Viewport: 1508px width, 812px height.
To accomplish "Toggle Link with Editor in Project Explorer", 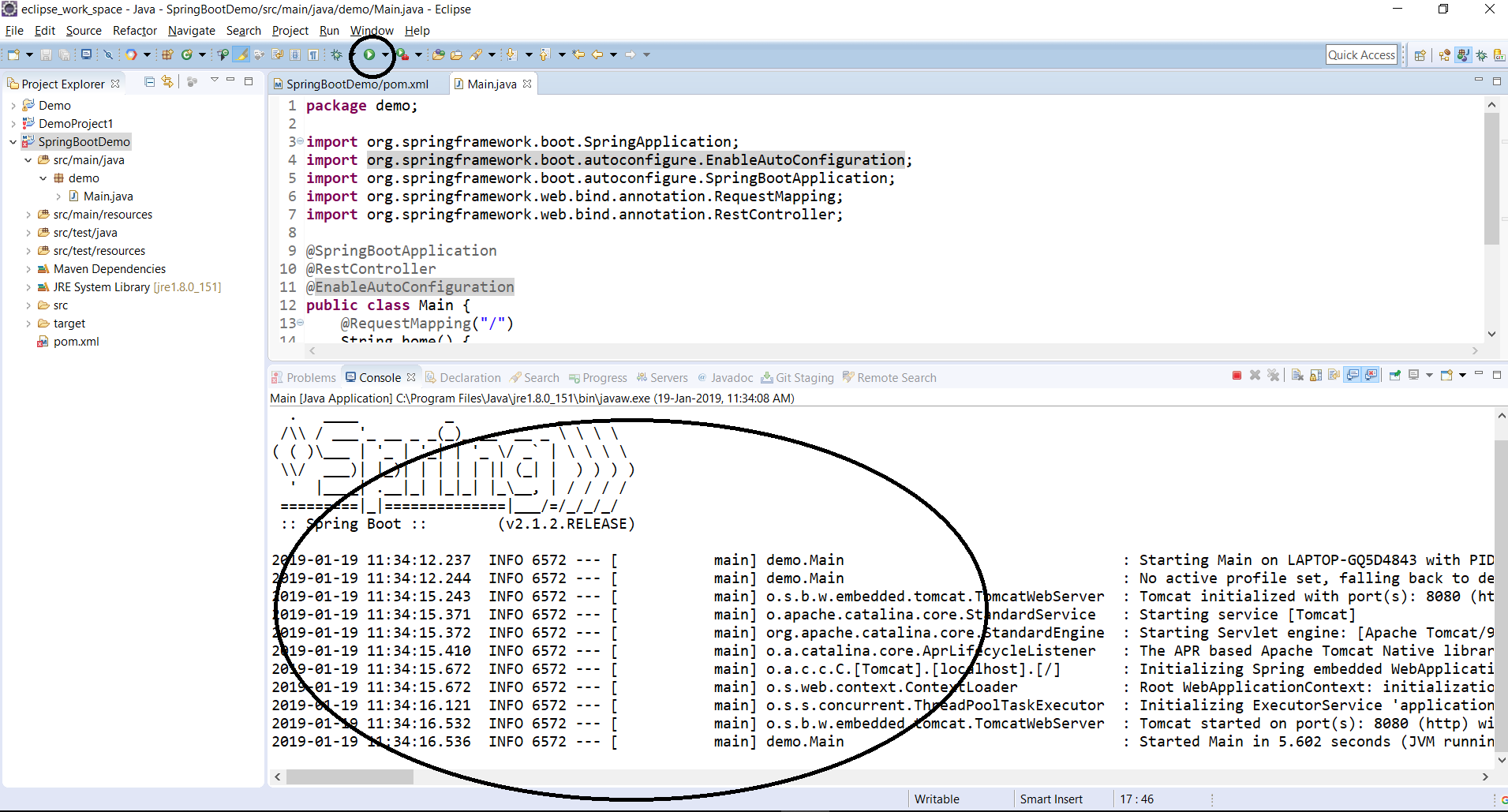I will pyautogui.click(x=167, y=82).
